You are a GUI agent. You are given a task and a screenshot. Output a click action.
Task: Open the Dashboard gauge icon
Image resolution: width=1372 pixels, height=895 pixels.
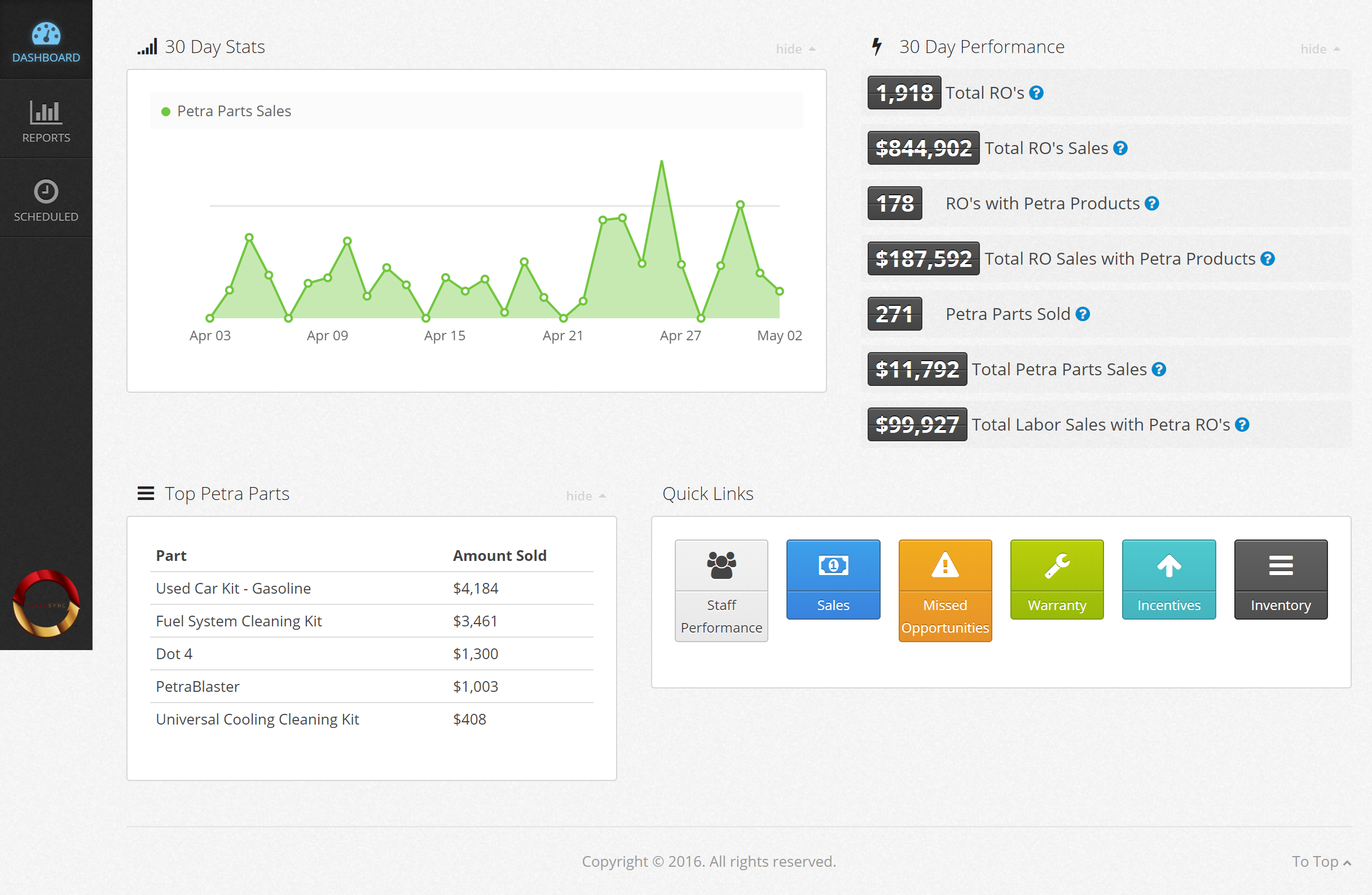point(46,34)
